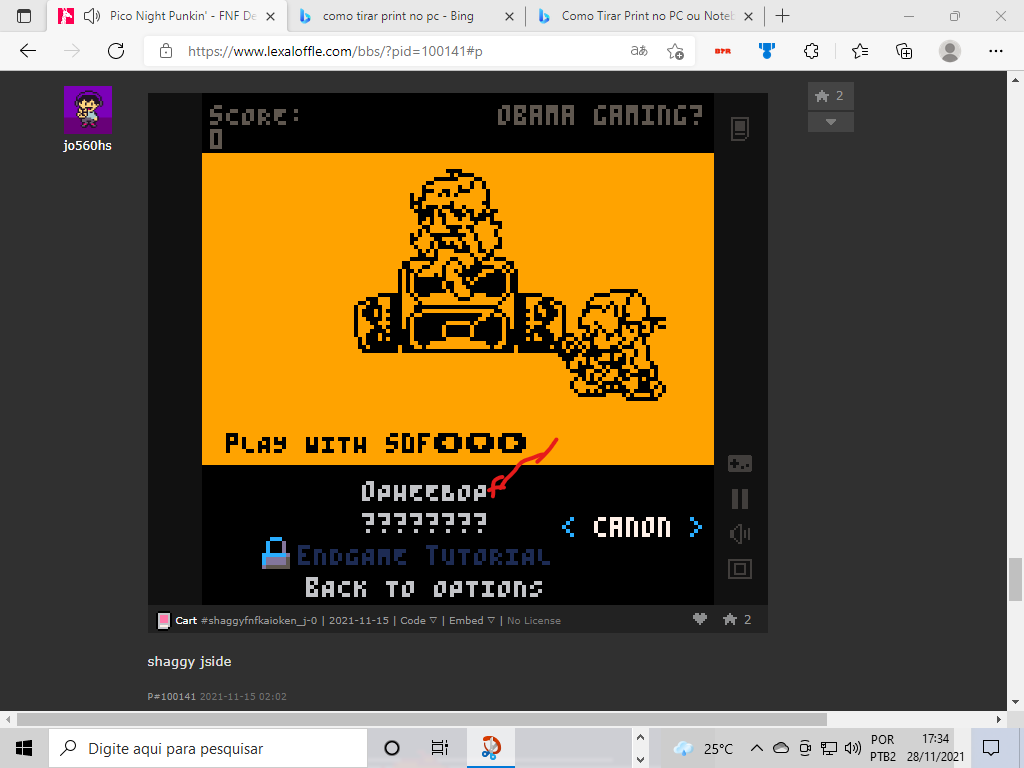
Task: Click the browser Back arrow
Action: tap(27, 51)
